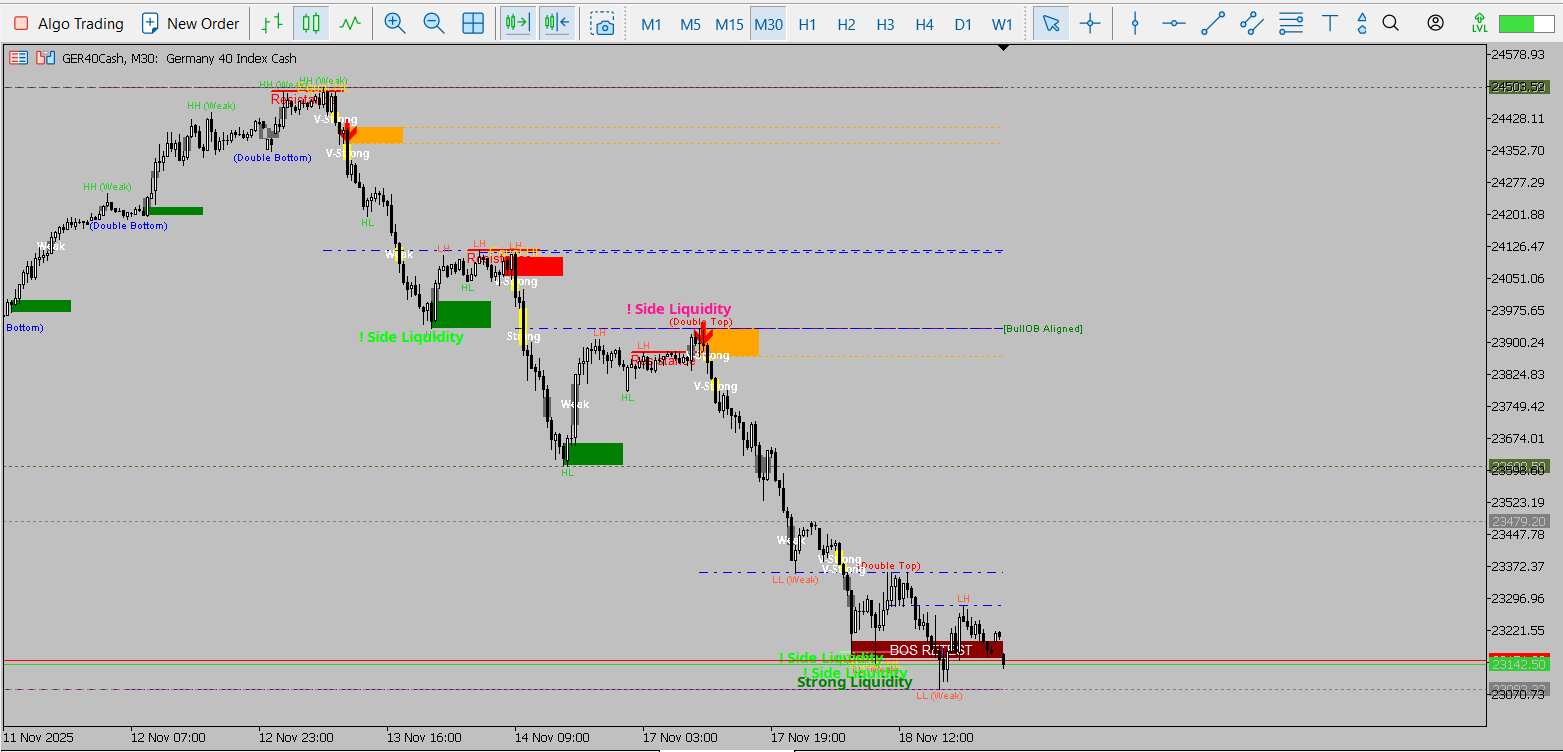Click the green LVL icon
The width and height of the screenshot is (1563, 752).
[1480, 23]
